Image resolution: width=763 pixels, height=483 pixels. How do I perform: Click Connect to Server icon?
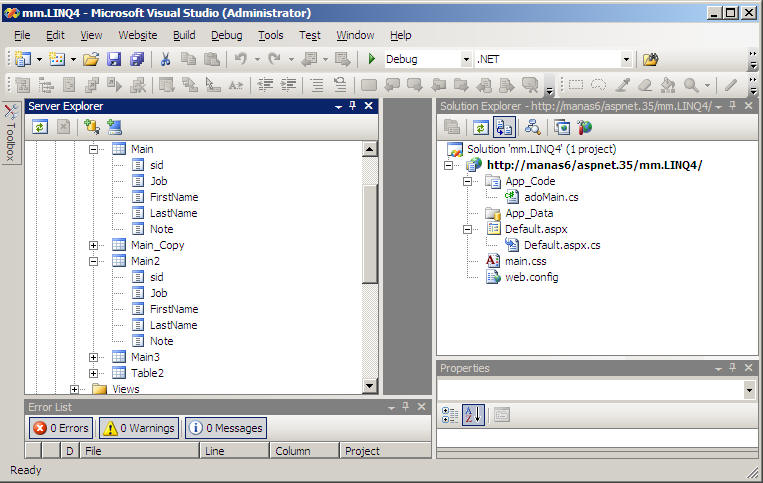[x=114, y=127]
